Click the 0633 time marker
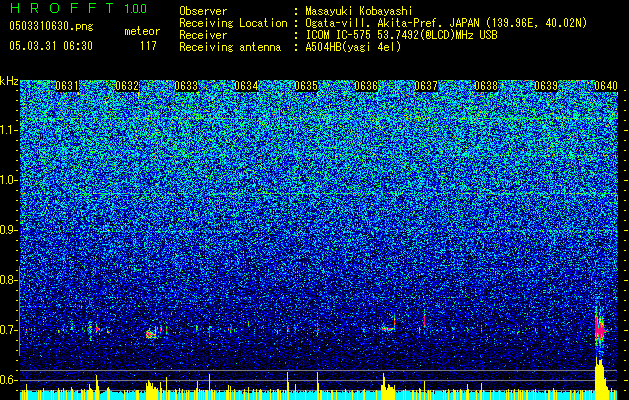Viewport: 629px width, 400px height. (186, 86)
